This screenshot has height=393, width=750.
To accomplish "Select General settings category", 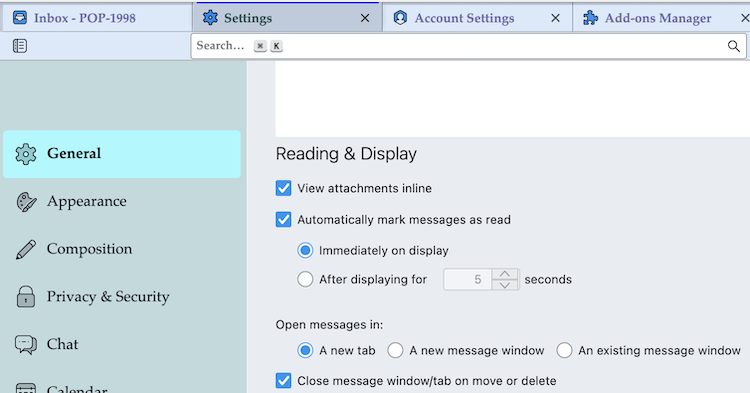I will [122, 154].
